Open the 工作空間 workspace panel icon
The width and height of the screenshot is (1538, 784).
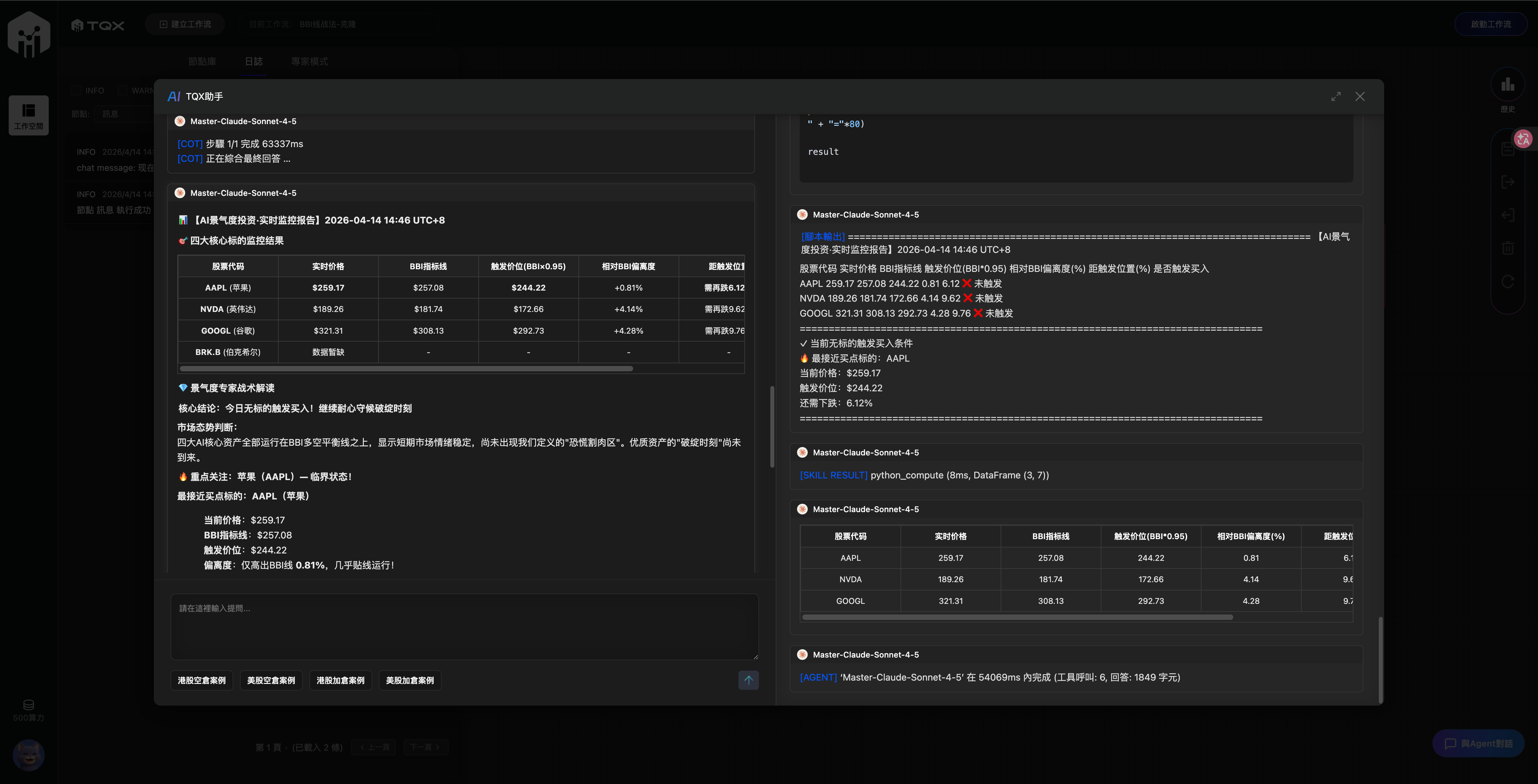click(x=29, y=115)
